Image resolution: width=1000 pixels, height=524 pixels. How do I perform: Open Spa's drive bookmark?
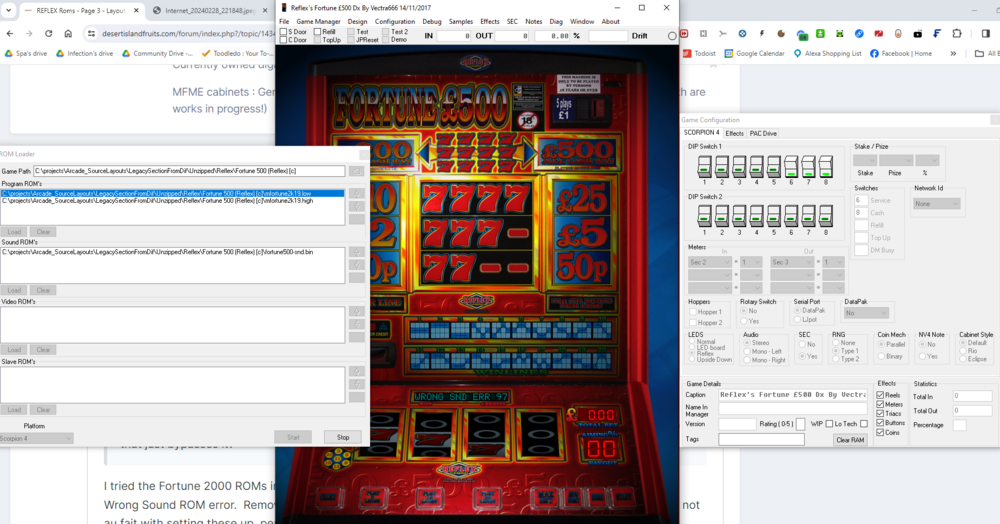click(26, 54)
